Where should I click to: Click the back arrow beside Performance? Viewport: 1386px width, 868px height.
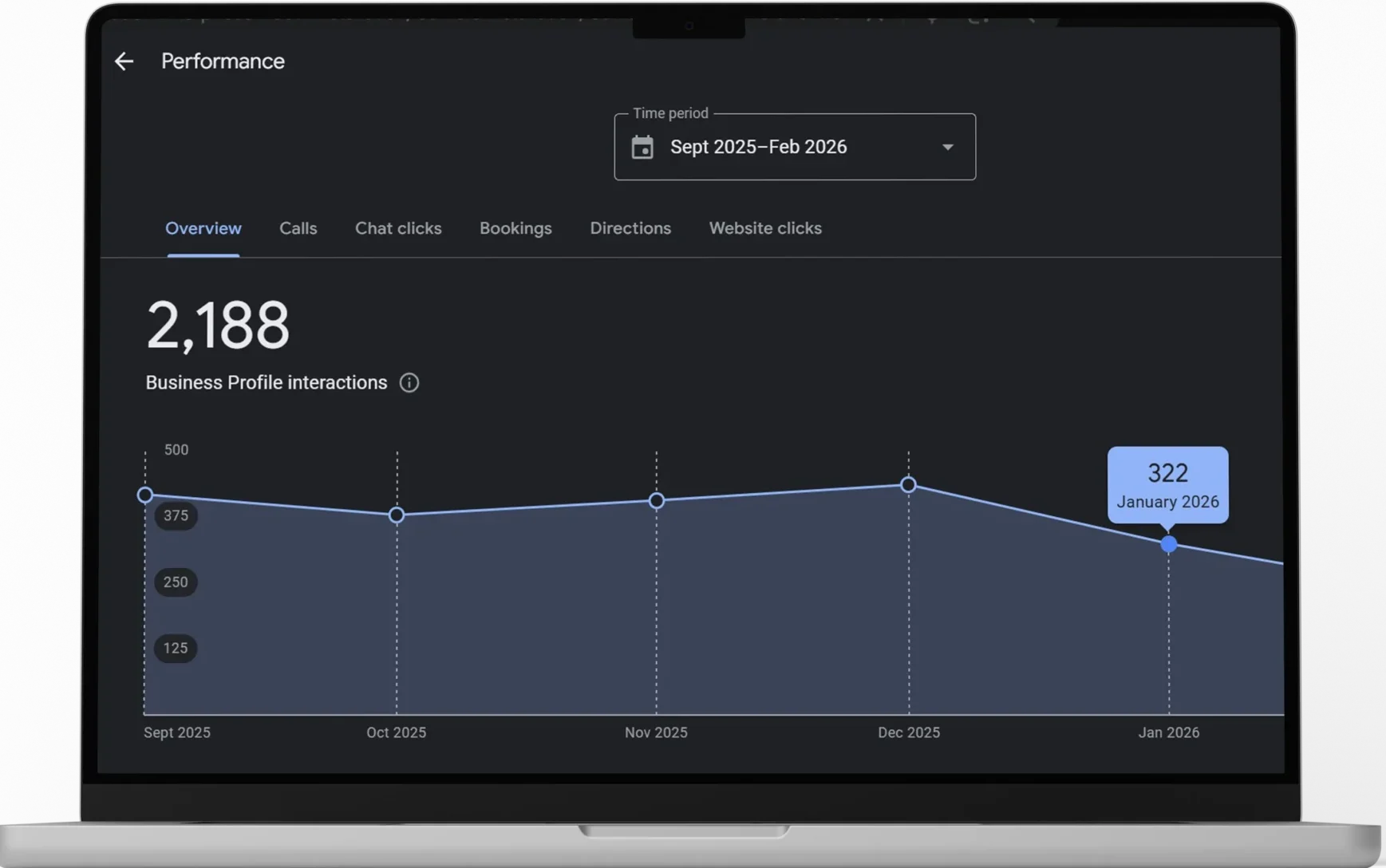pyautogui.click(x=124, y=61)
